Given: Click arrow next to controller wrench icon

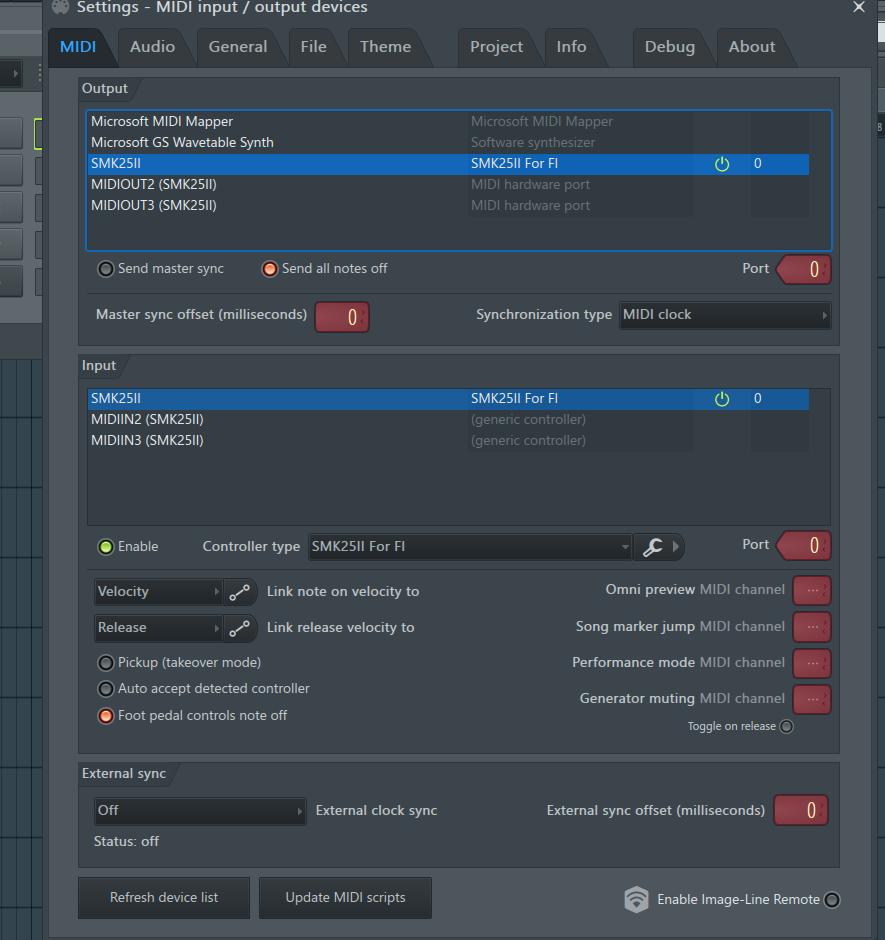Looking at the screenshot, I should (x=676, y=547).
